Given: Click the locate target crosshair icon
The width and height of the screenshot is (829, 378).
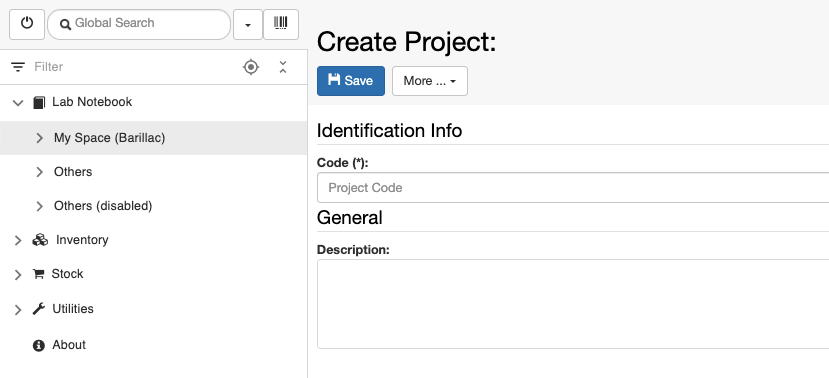Looking at the screenshot, I should 251,67.
